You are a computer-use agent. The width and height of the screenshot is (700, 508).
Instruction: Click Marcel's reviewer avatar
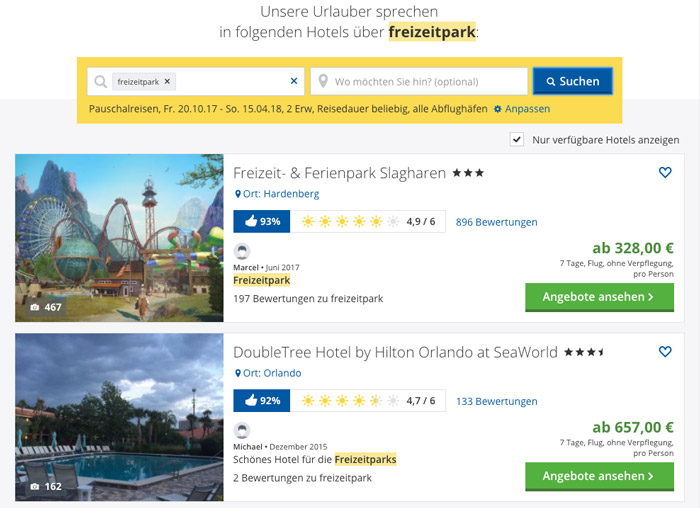(x=241, y=252)
